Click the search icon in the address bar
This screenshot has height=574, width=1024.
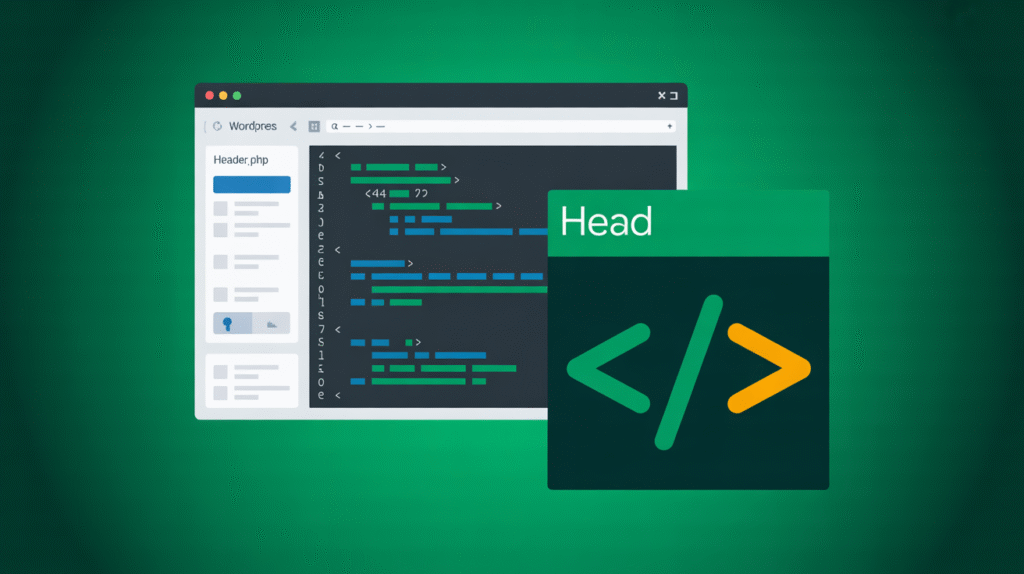(x=334, y=127)
